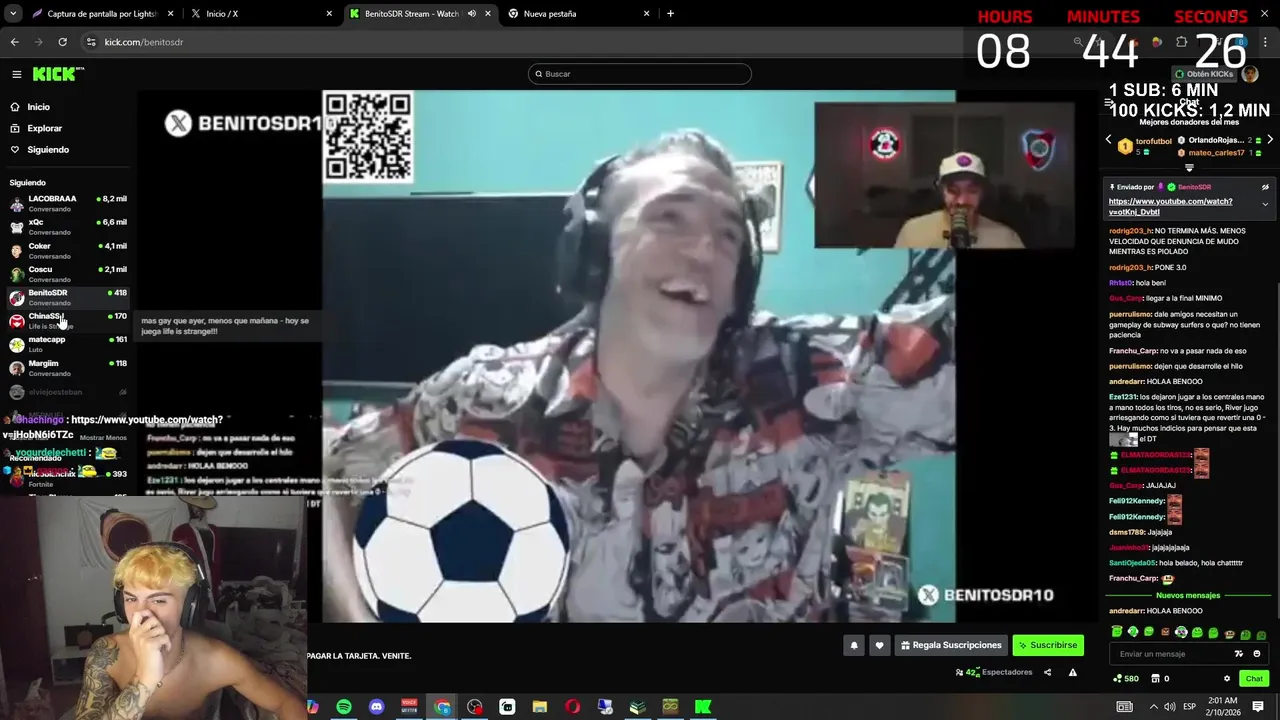Open Spotify from the taskbar
The width and height of the screenshot is (1280, 720).
344,707
